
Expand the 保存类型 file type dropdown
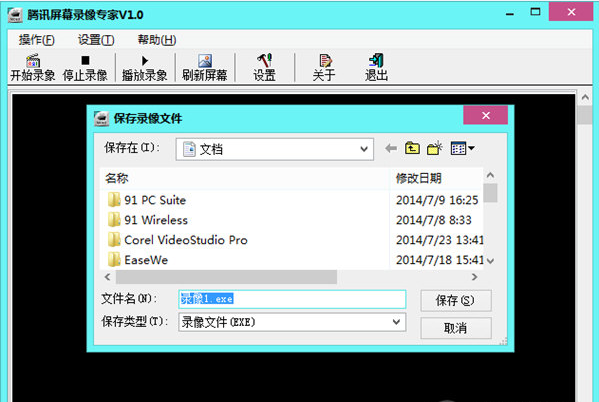396,322
